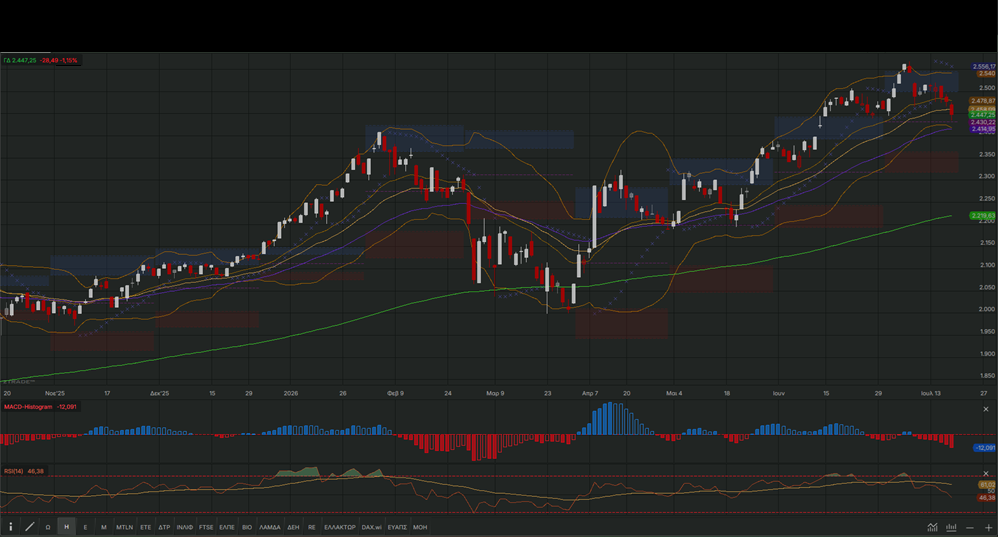
Task: Click the 2.430,22 price tag
Action: pos(983,122)
